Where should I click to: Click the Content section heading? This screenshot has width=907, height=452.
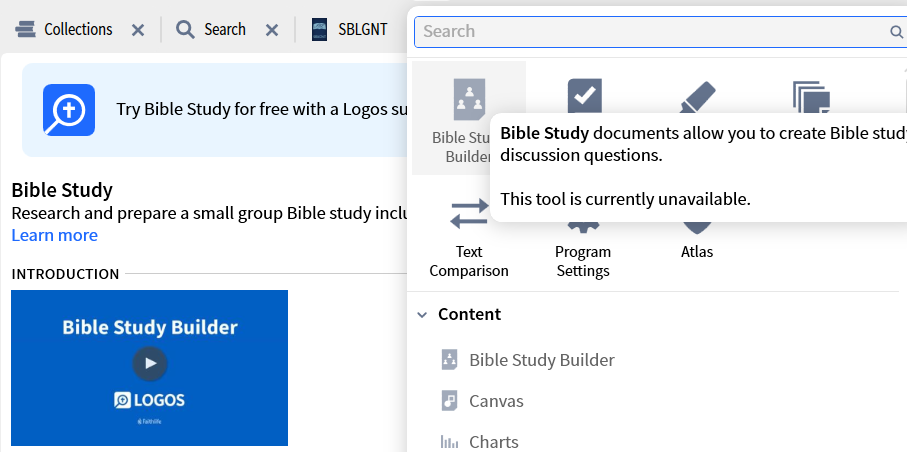(469, 314)
